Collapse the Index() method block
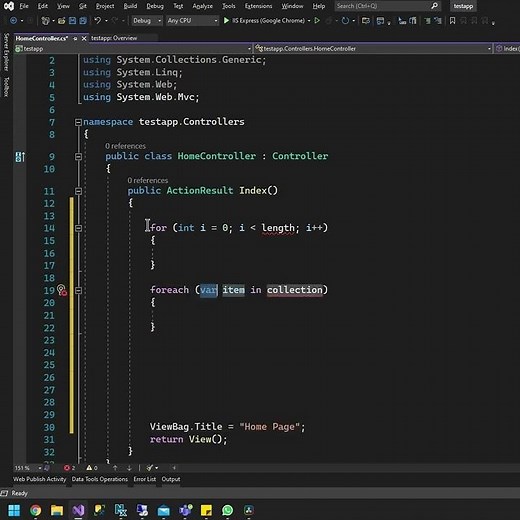Image resolution: width=520 pixels, height=520 pixels. pos(78,191)
